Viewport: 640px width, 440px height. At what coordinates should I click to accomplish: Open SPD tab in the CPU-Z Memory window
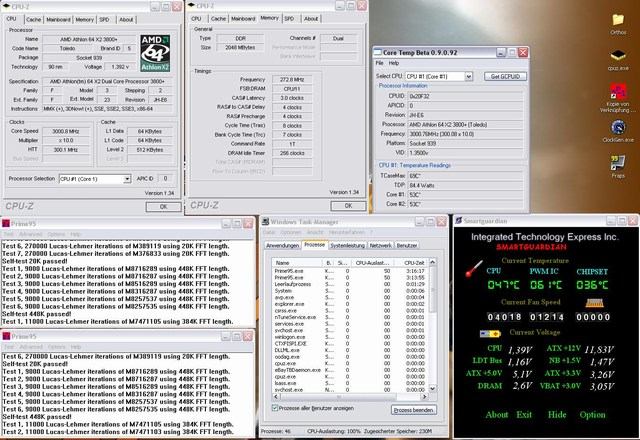tap(289, 18)
